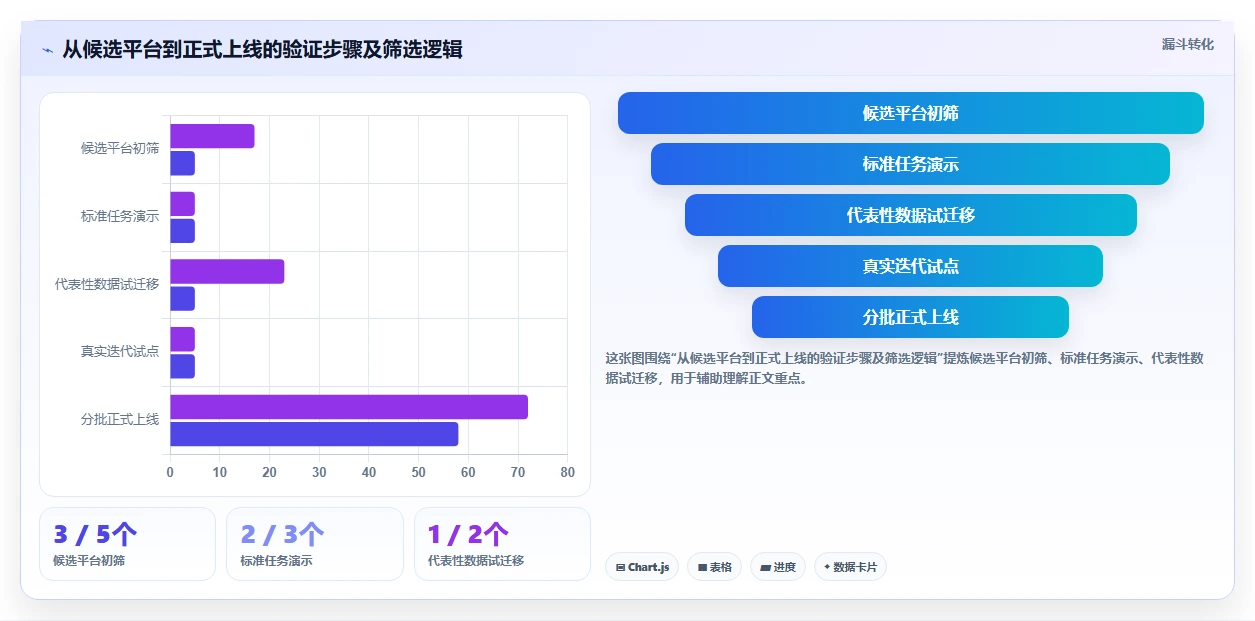Click the purple bar for 标准任务演示
The width and height of the screenshot is (1255, 621).
(182, 204)
